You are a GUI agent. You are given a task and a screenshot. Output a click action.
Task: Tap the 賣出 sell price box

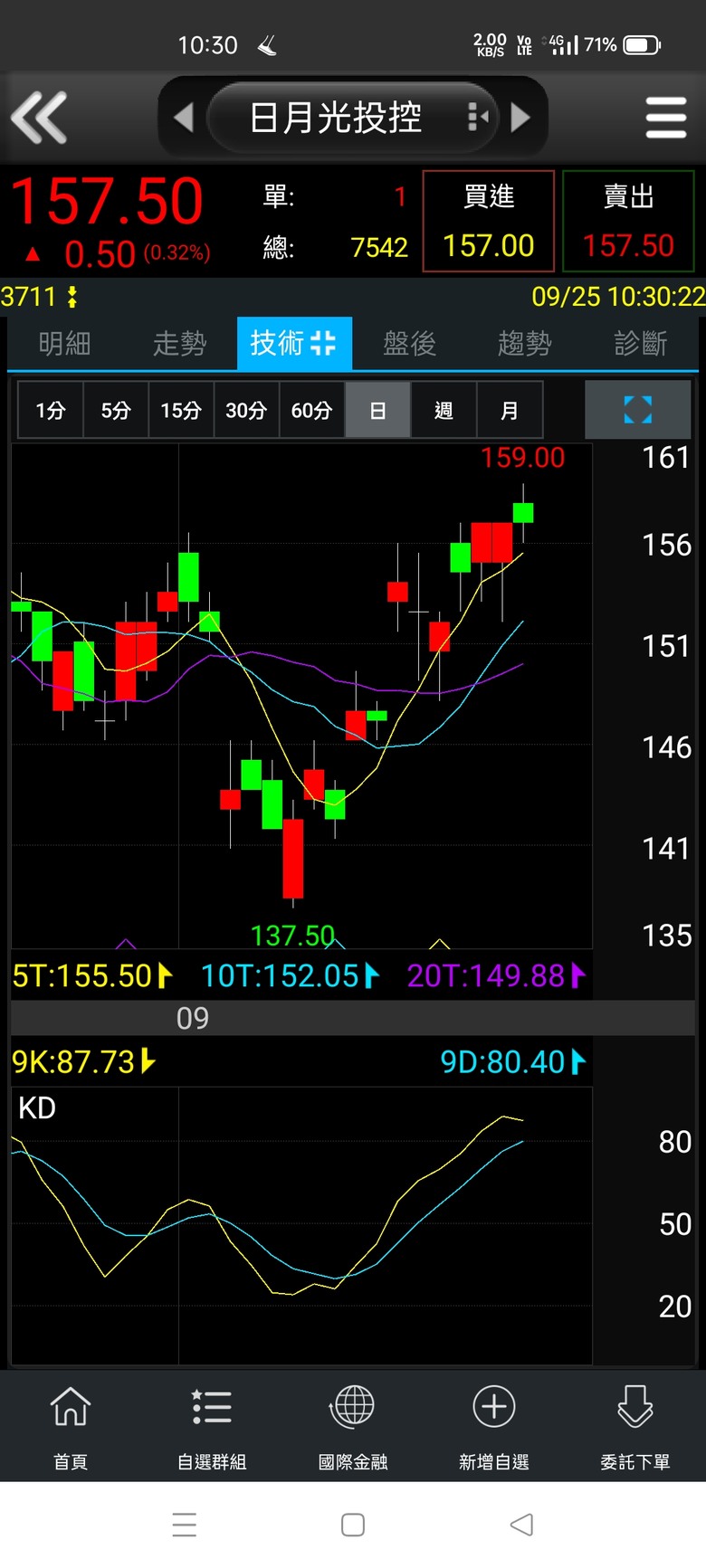pyautogui.click(x=628, y=222)
